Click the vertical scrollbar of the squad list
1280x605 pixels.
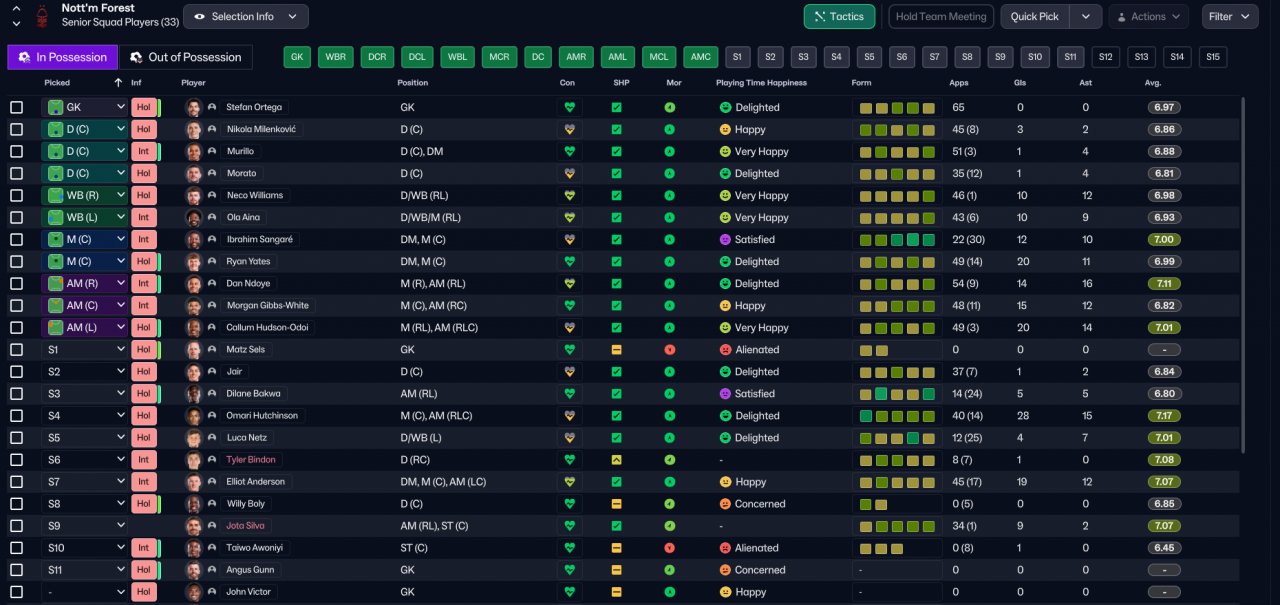(x=1243, y=273)
